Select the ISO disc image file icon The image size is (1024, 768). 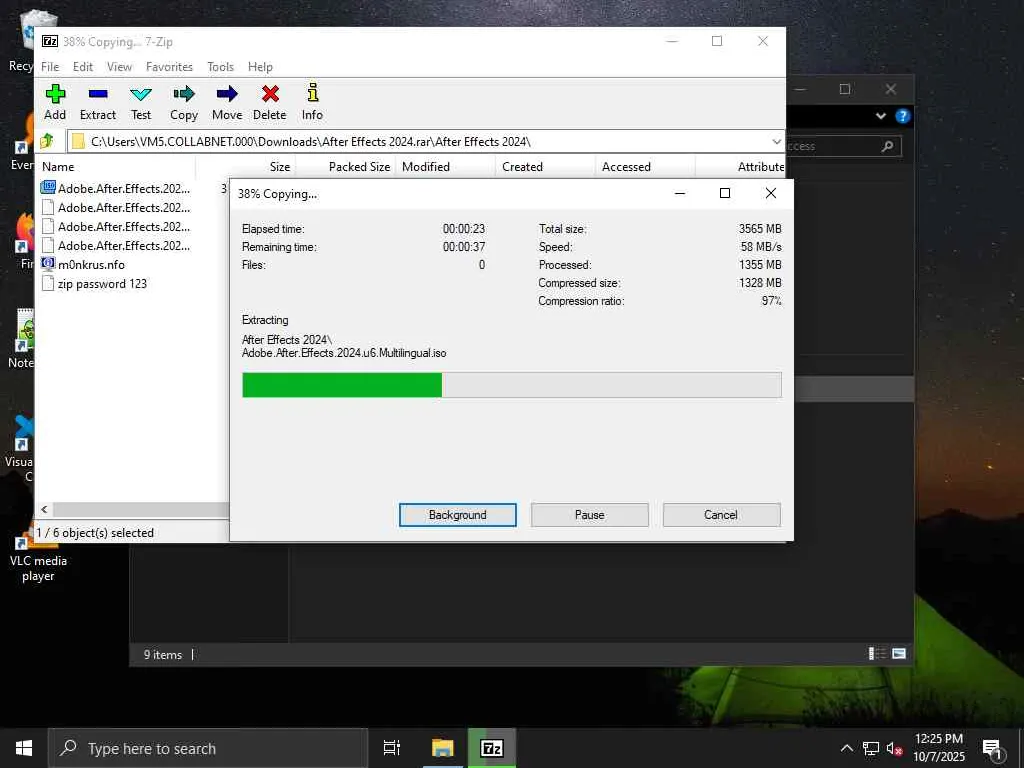pyautogui.click(x=48, y=188)
